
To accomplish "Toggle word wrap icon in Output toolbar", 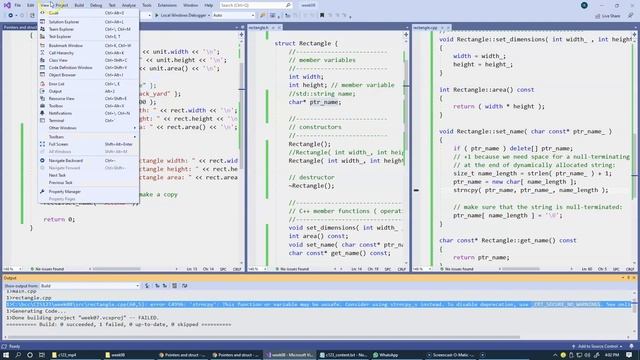I will tap(184, 286).
